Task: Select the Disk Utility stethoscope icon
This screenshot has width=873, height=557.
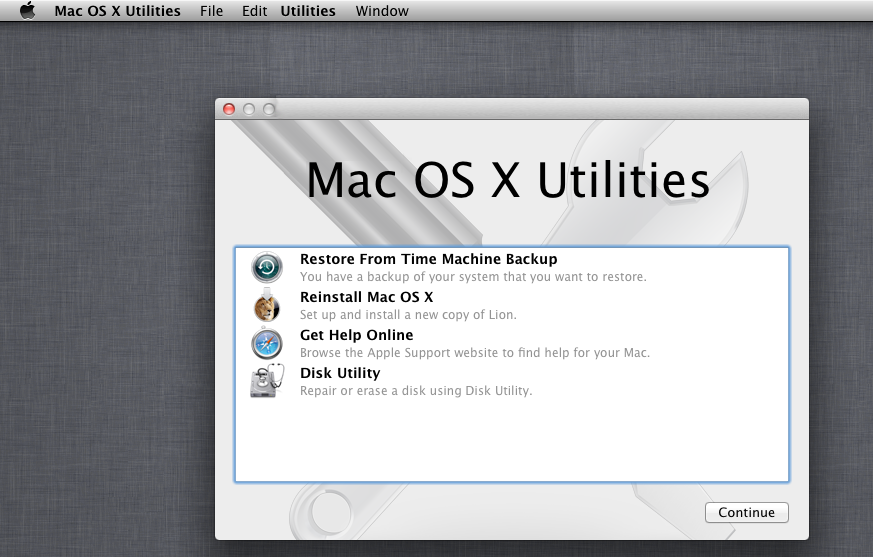Action: [267, 380]
